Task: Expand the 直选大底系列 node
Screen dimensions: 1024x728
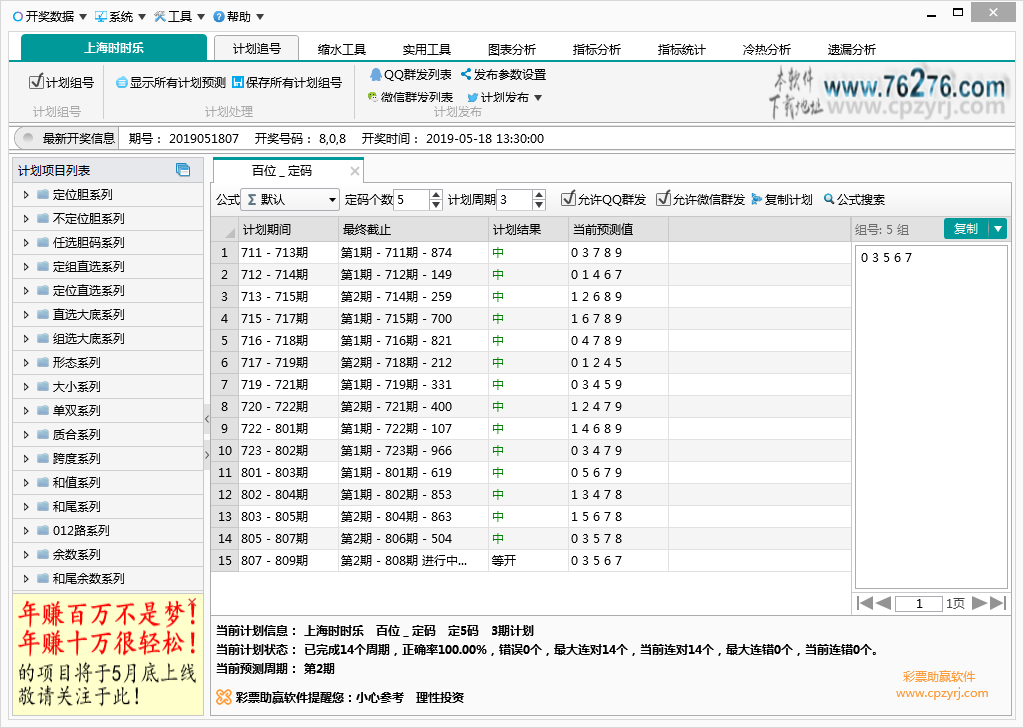Action: coord(26,315)
